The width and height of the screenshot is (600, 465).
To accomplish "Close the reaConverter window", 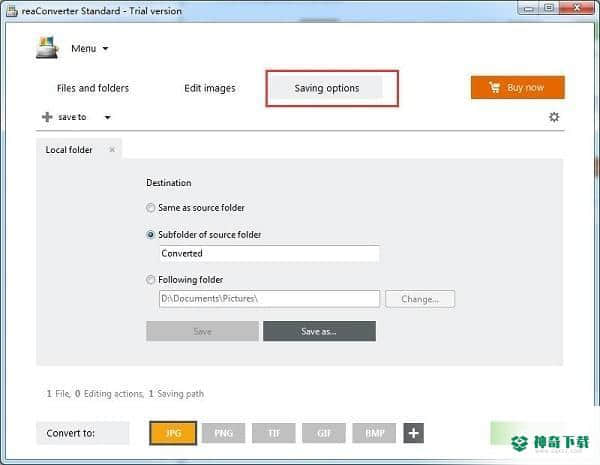I will 577,8.
